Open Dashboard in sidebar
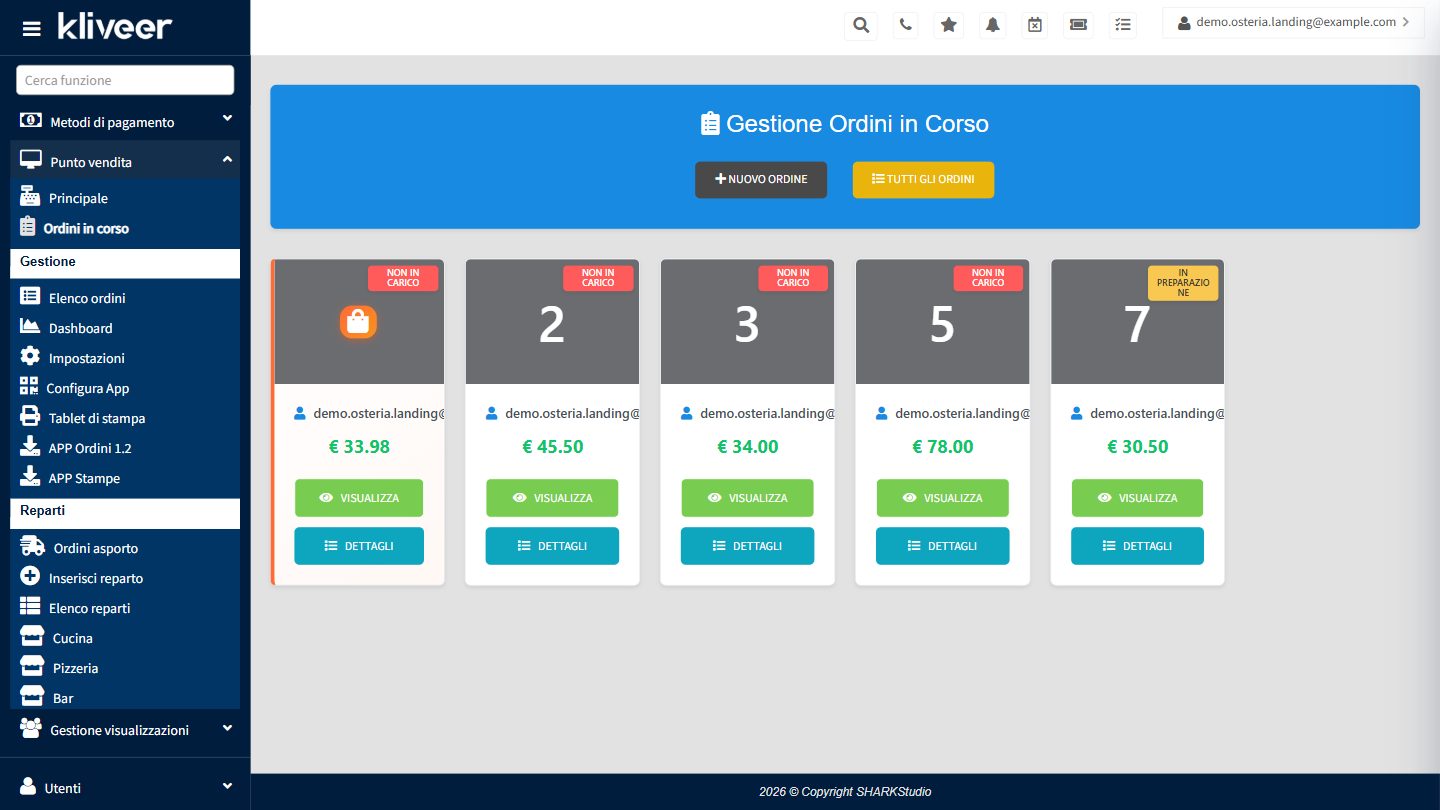This screenshot has height=810, width=1440. [125, 328]
